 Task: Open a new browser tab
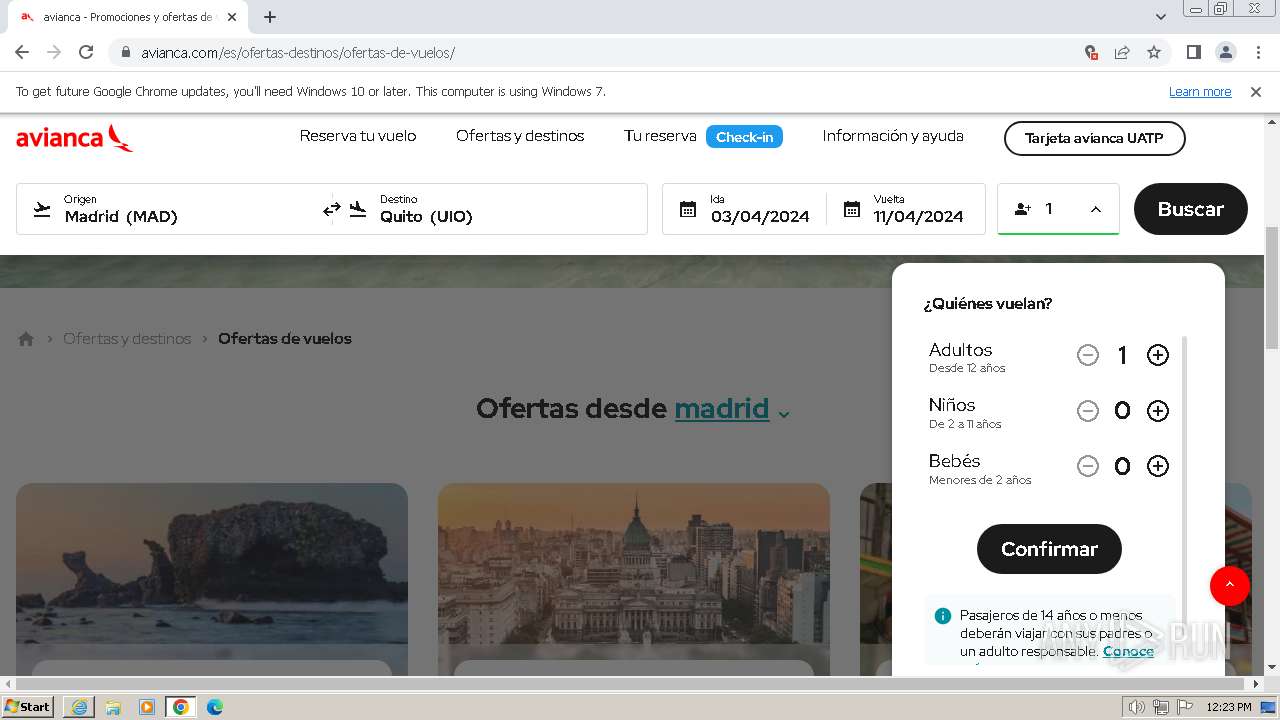(x=270, y=17)
